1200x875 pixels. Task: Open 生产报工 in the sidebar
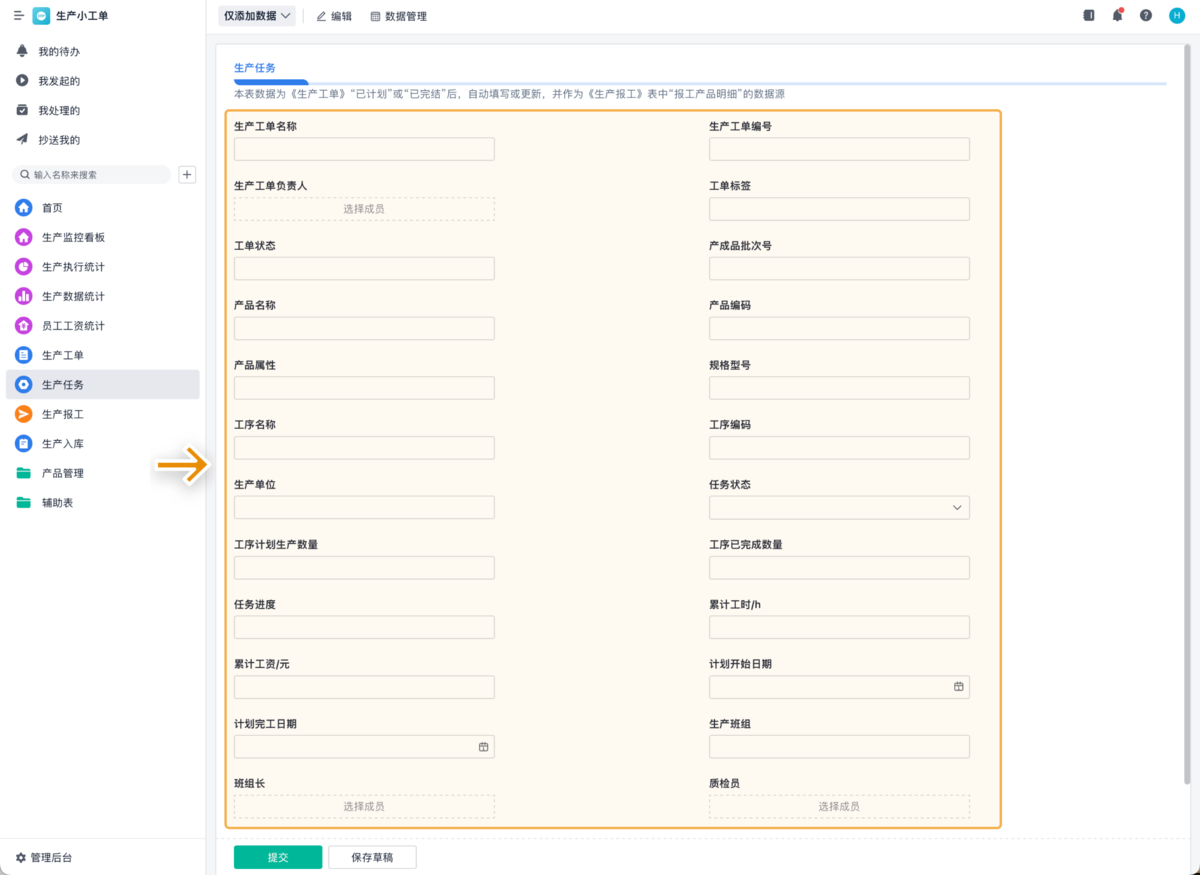103,414
